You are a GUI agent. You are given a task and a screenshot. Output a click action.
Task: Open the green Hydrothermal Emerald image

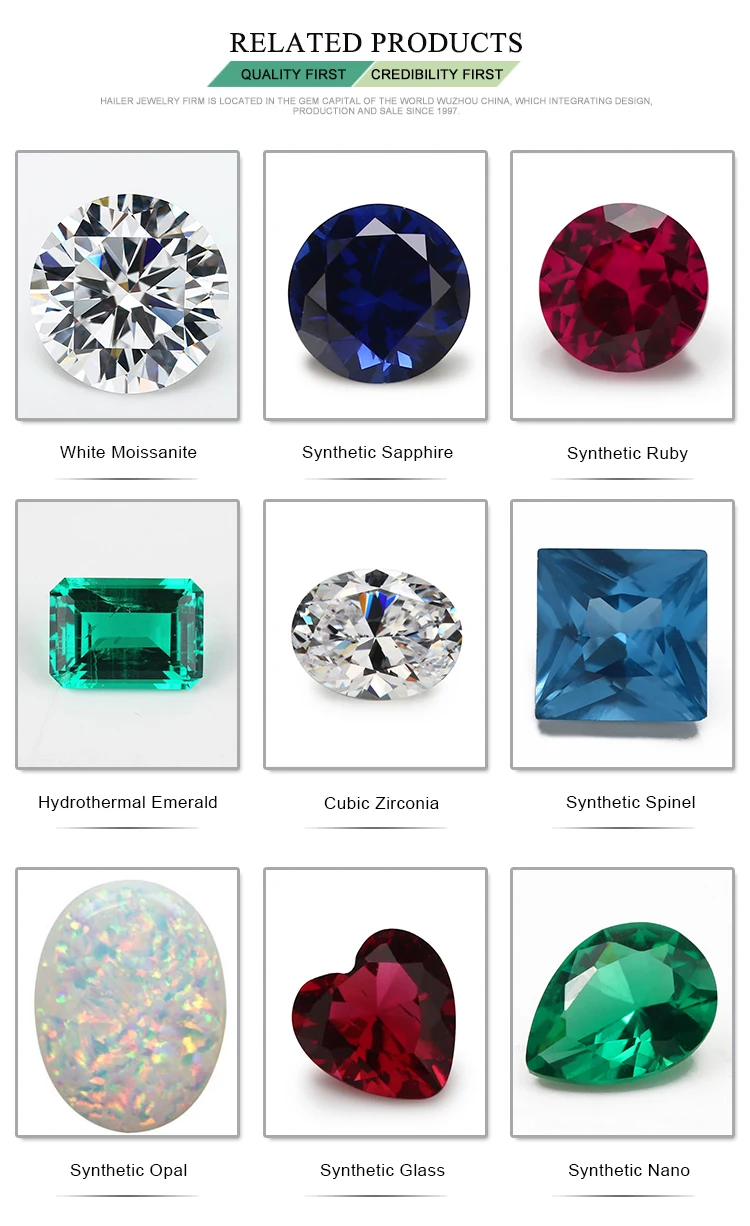pos(127,634)
